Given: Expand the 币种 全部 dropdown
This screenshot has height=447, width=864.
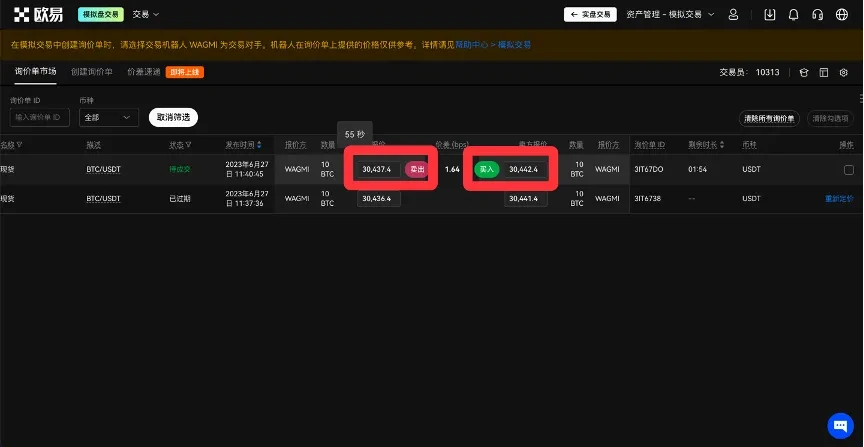Looking at the screenshot, I should click(109, 117).
